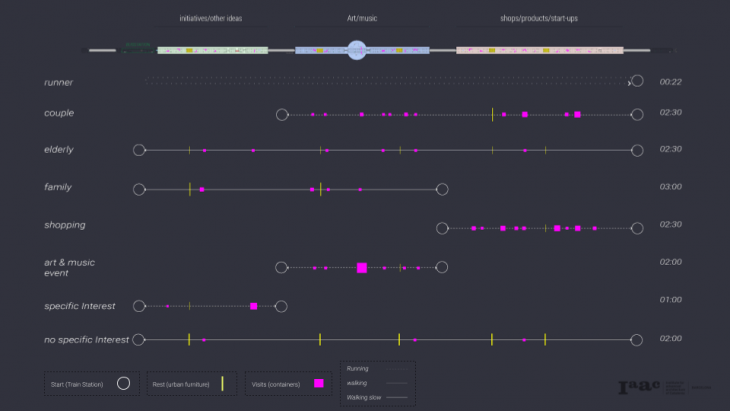730x411 pixels.
Task: Click the yellow Rest (urban furniture) legend bar
Action: (x=222, y=383)
